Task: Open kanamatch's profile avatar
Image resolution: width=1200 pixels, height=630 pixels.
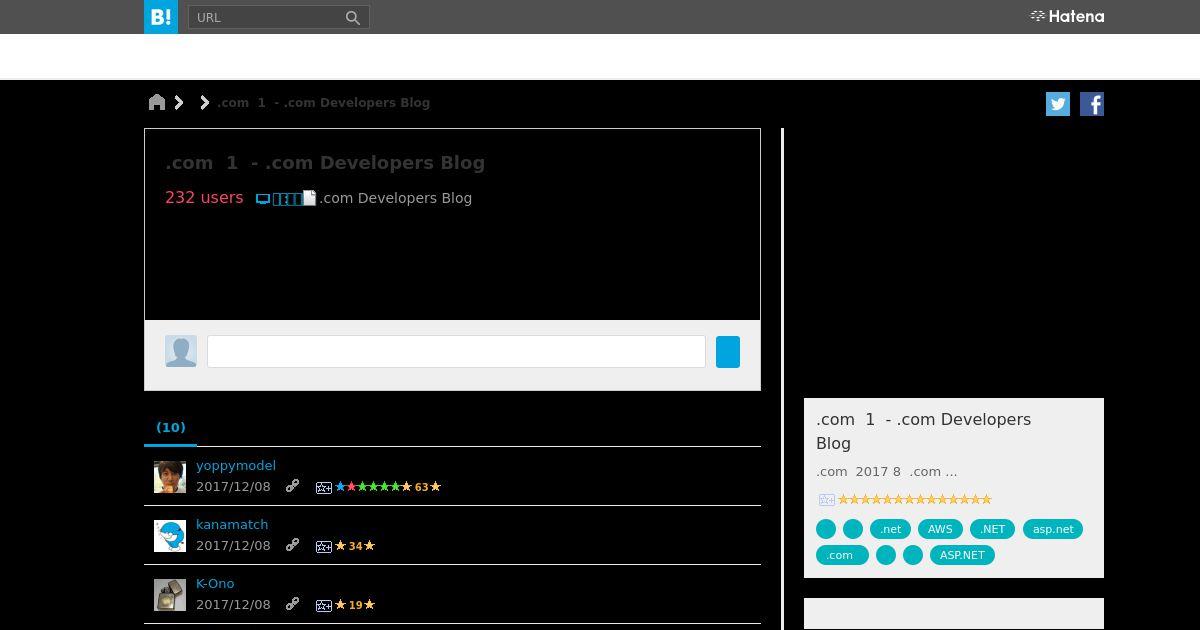Action: pos(170,536)
